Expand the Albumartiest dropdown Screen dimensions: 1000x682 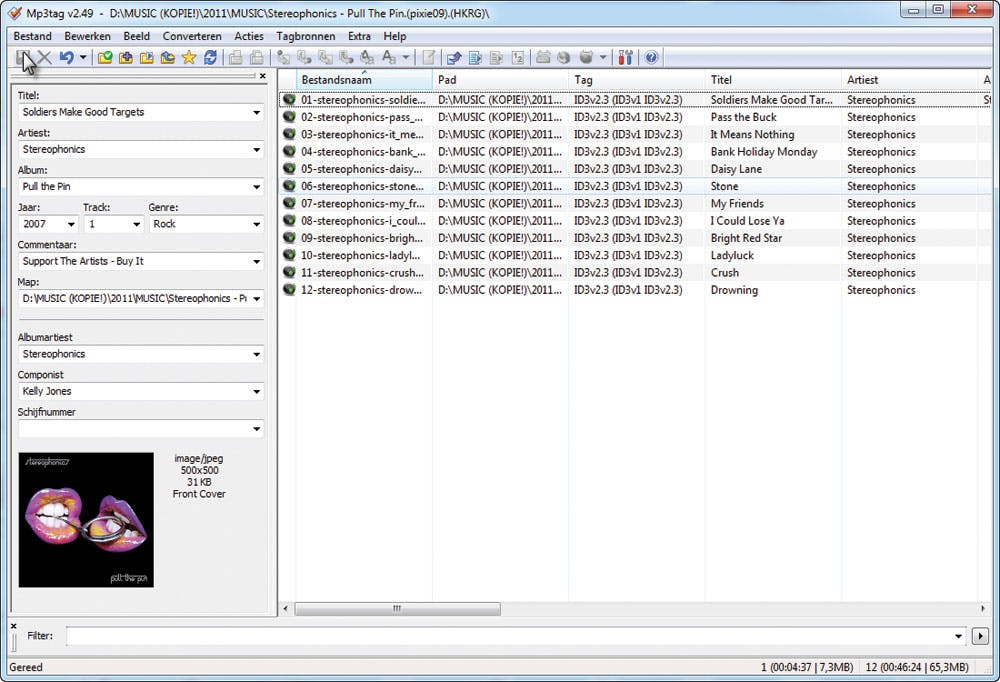(x=256, y=355)
